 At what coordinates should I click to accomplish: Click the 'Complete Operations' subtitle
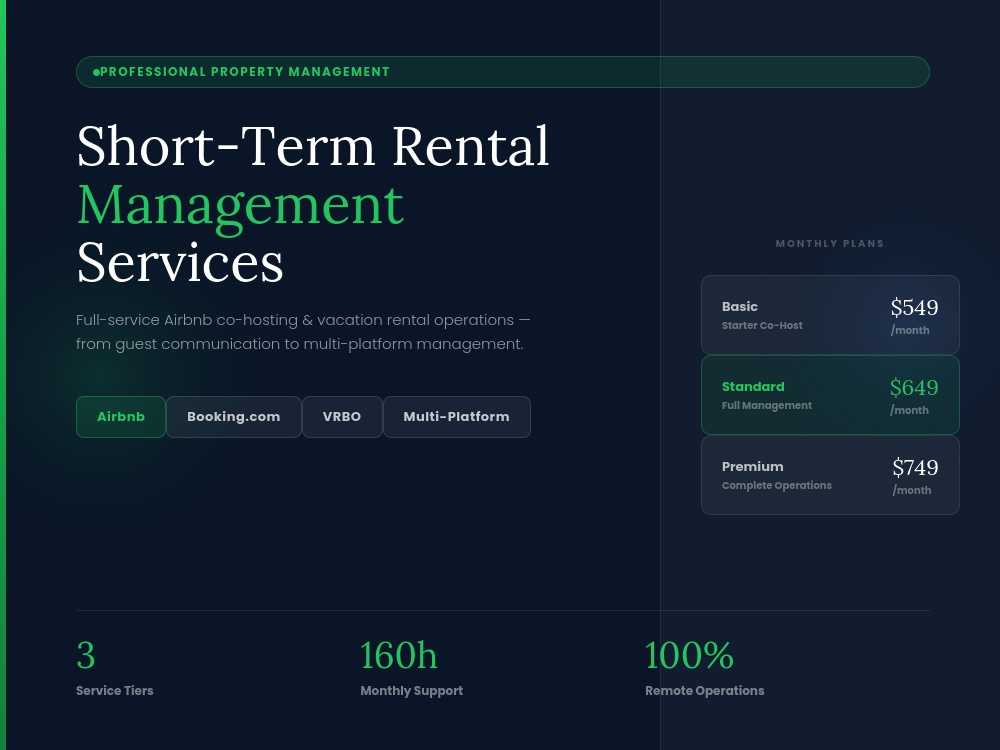tap(777, 485)
